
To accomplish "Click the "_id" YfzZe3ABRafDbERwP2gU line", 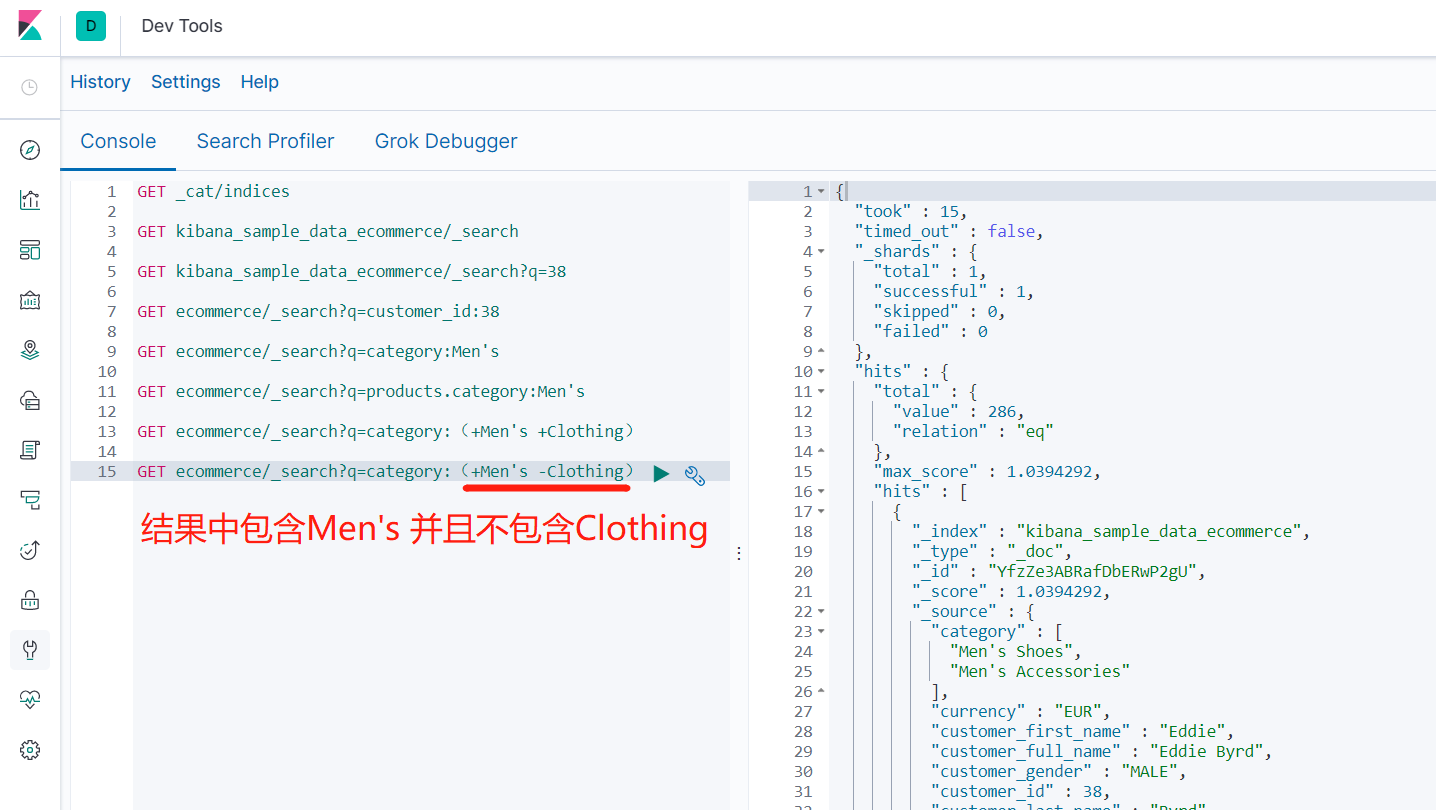I will pyautogui.click(x=1059, y=571).
